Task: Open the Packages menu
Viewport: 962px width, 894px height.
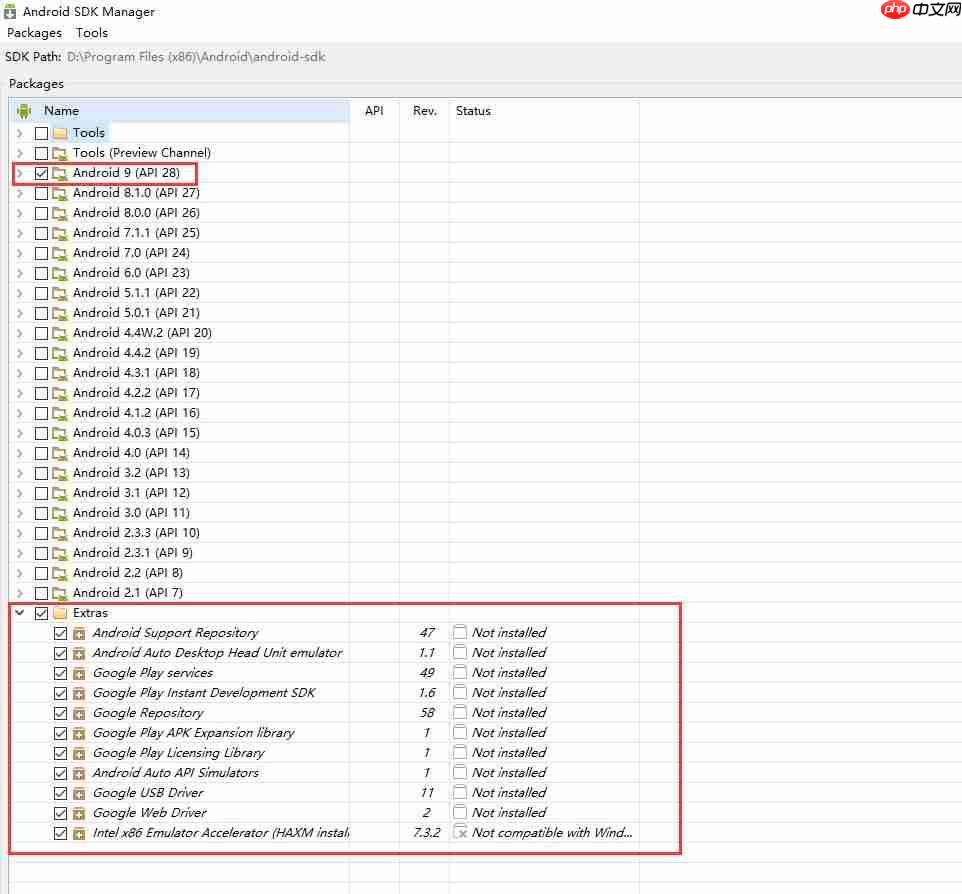Action: [34, 32]
